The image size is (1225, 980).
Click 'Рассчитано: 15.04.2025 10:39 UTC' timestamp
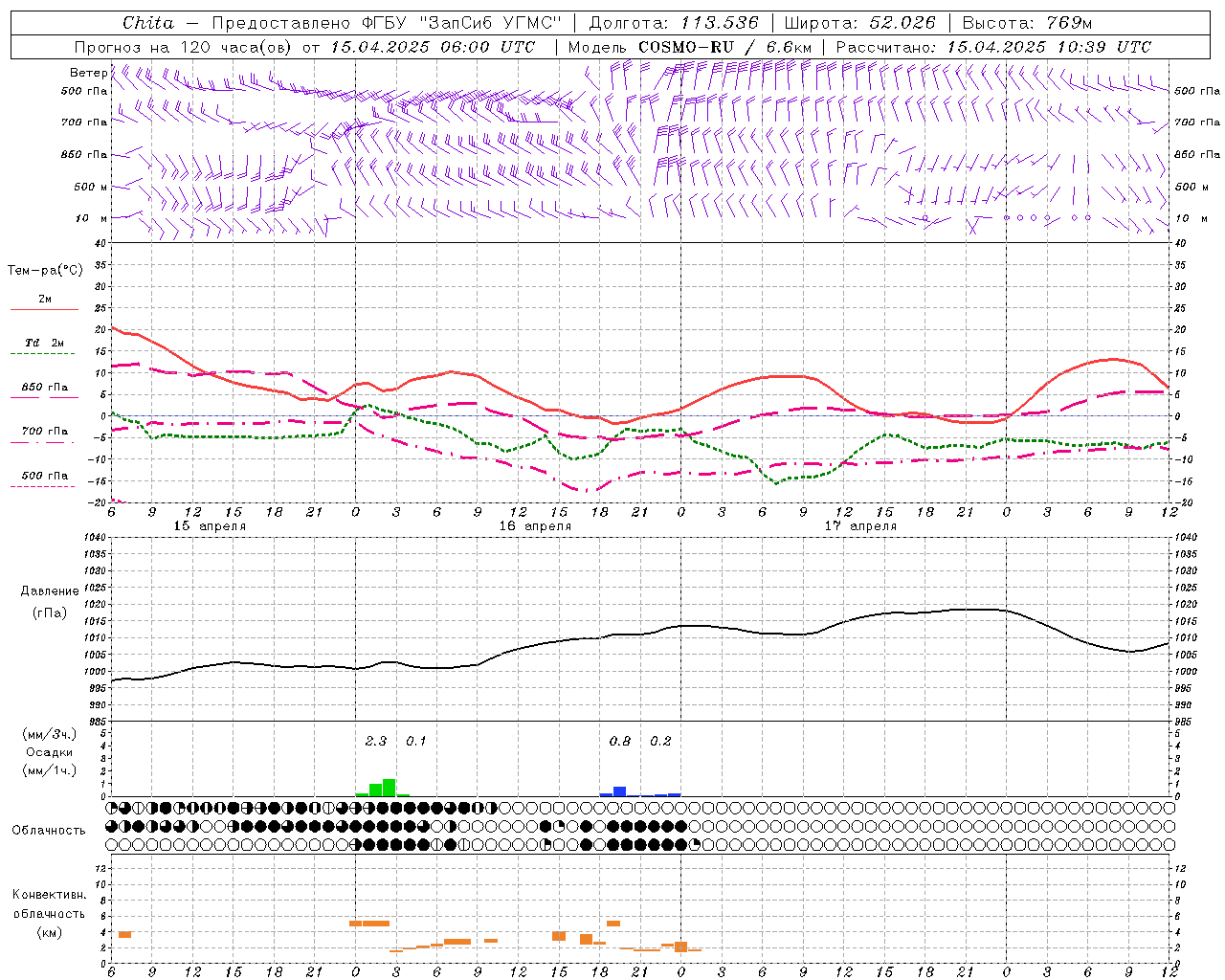(993, 47)
